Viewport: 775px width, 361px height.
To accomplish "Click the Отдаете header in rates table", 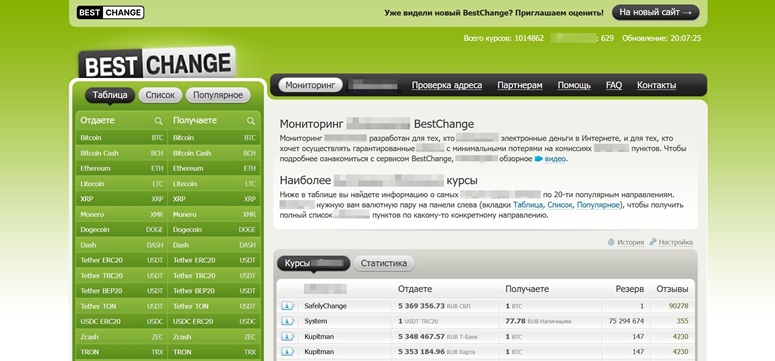I will (x=415, y=289).
